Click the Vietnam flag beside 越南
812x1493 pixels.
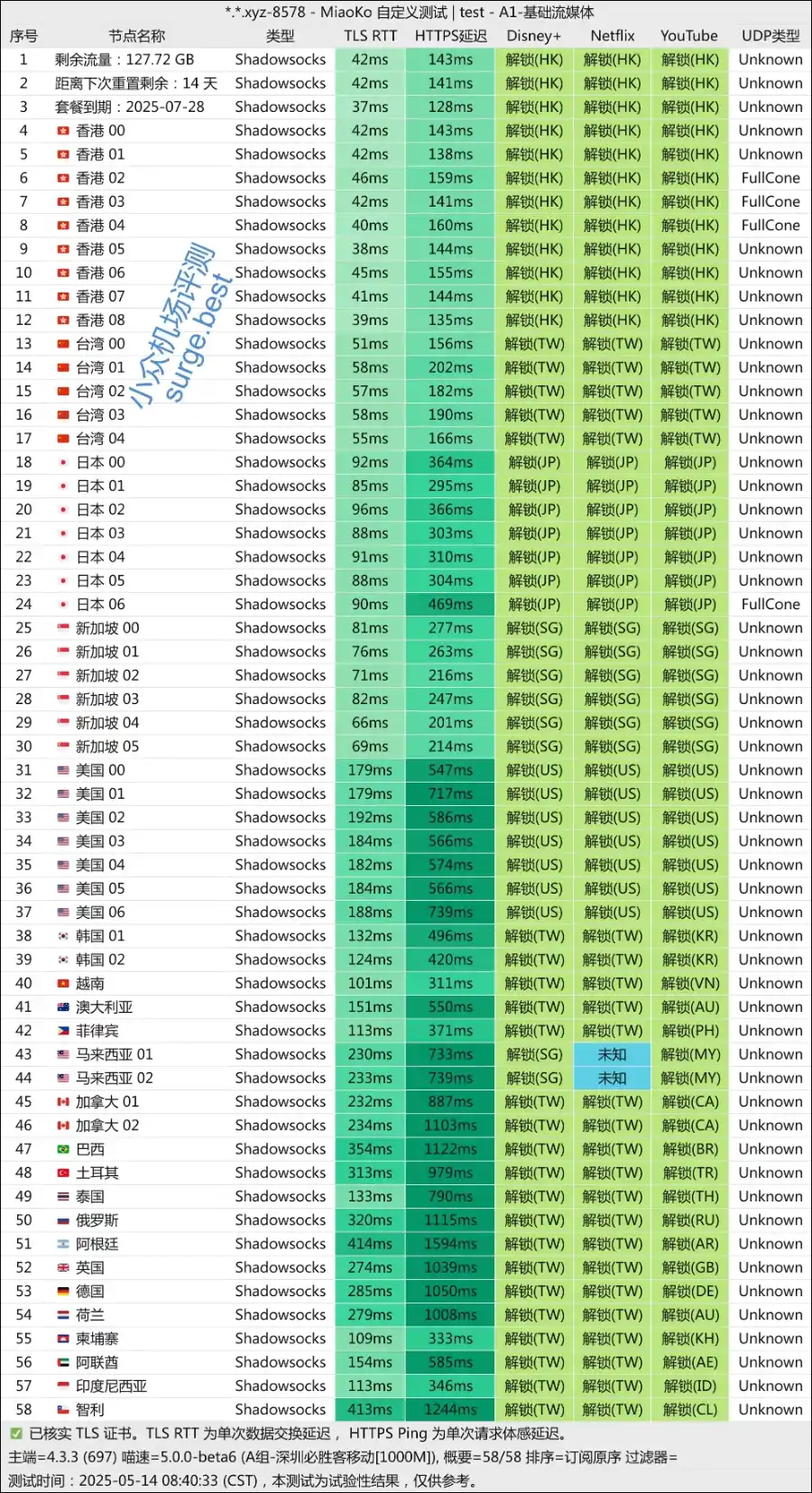(63, 984)
